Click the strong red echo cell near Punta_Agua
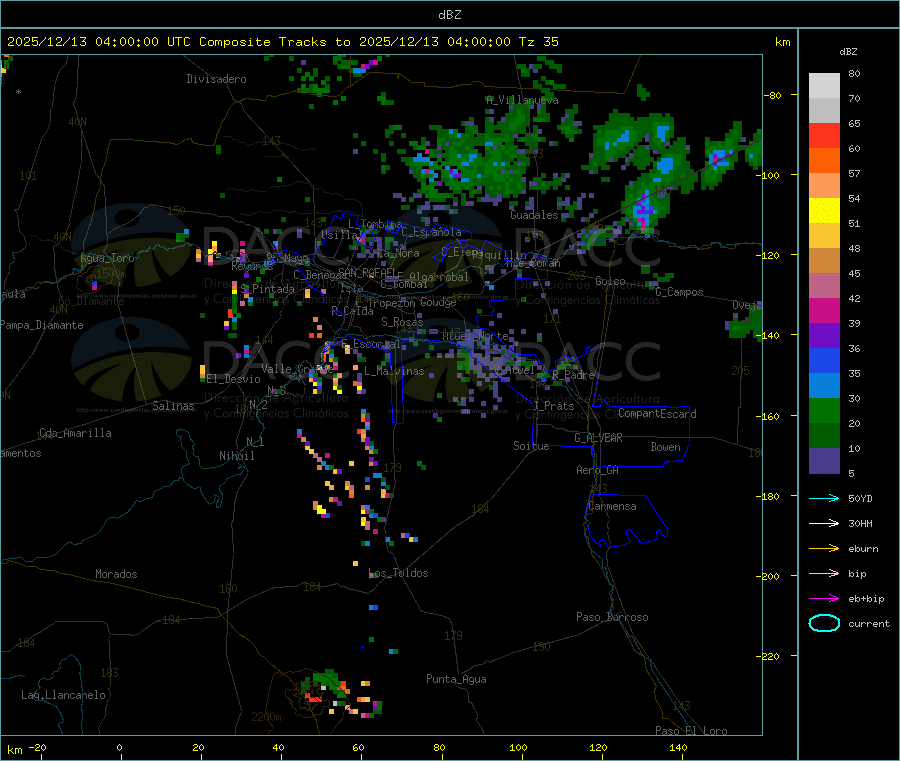Image resolution: width=900 pixels, height=761 pixels. click(314, 697)
